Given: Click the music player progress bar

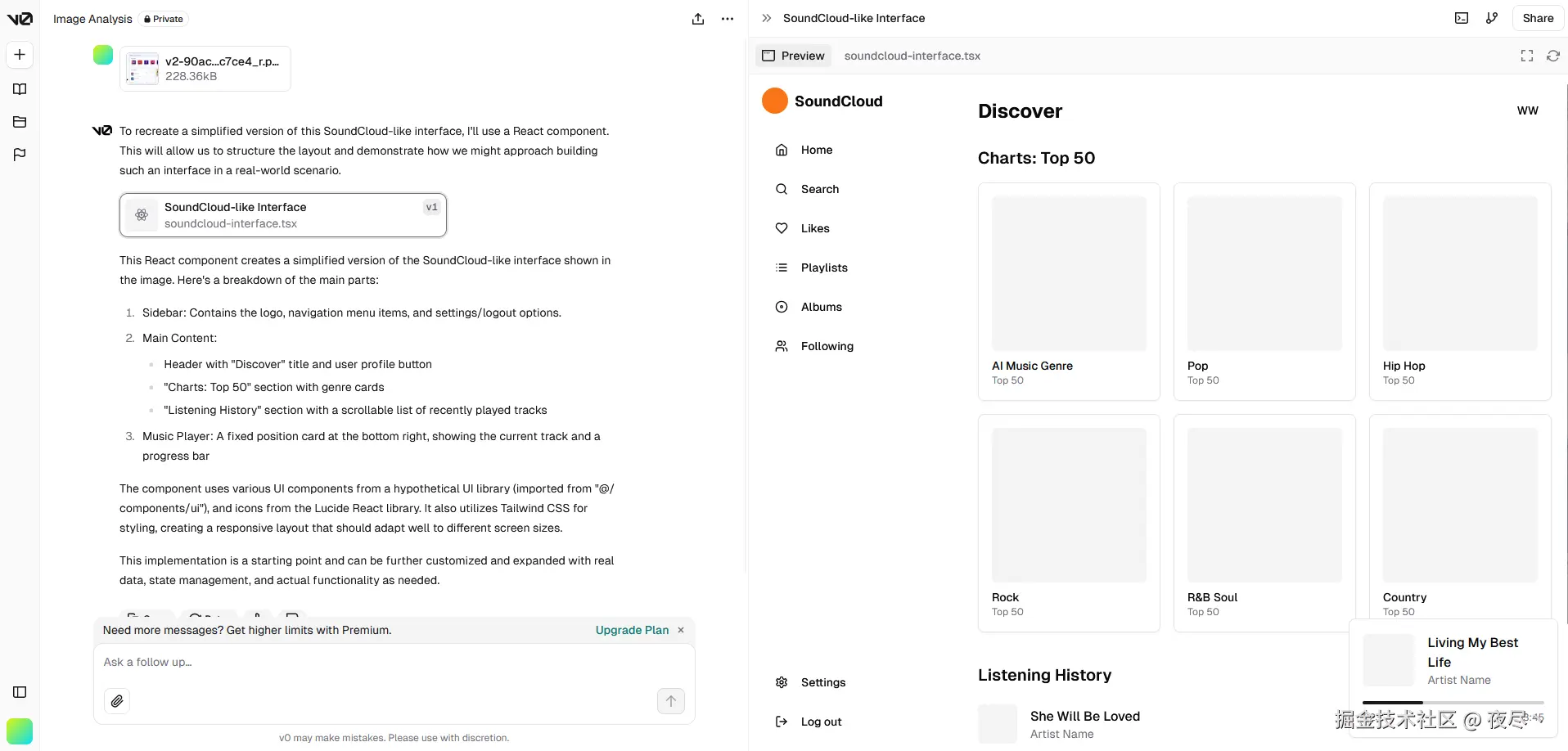Looking at the screenshot, I should tap(1453, 703).
